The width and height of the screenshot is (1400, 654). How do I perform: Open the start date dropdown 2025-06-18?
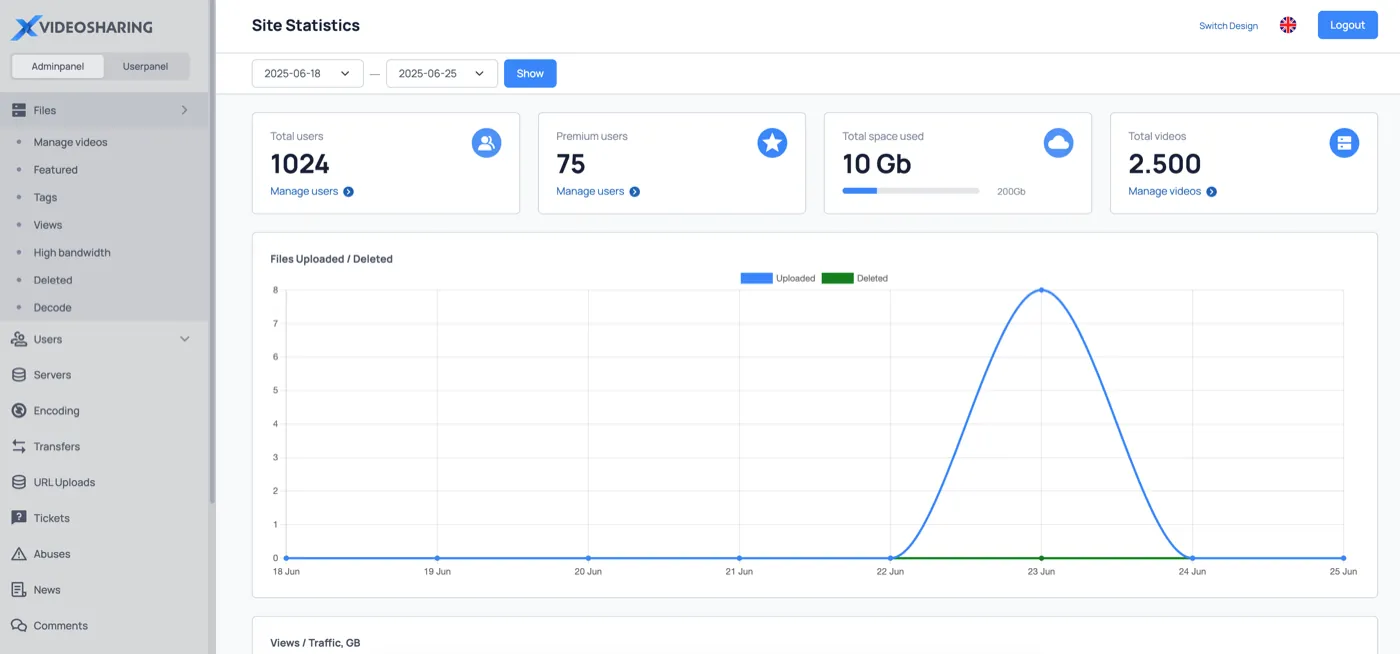tap(308, 74)
